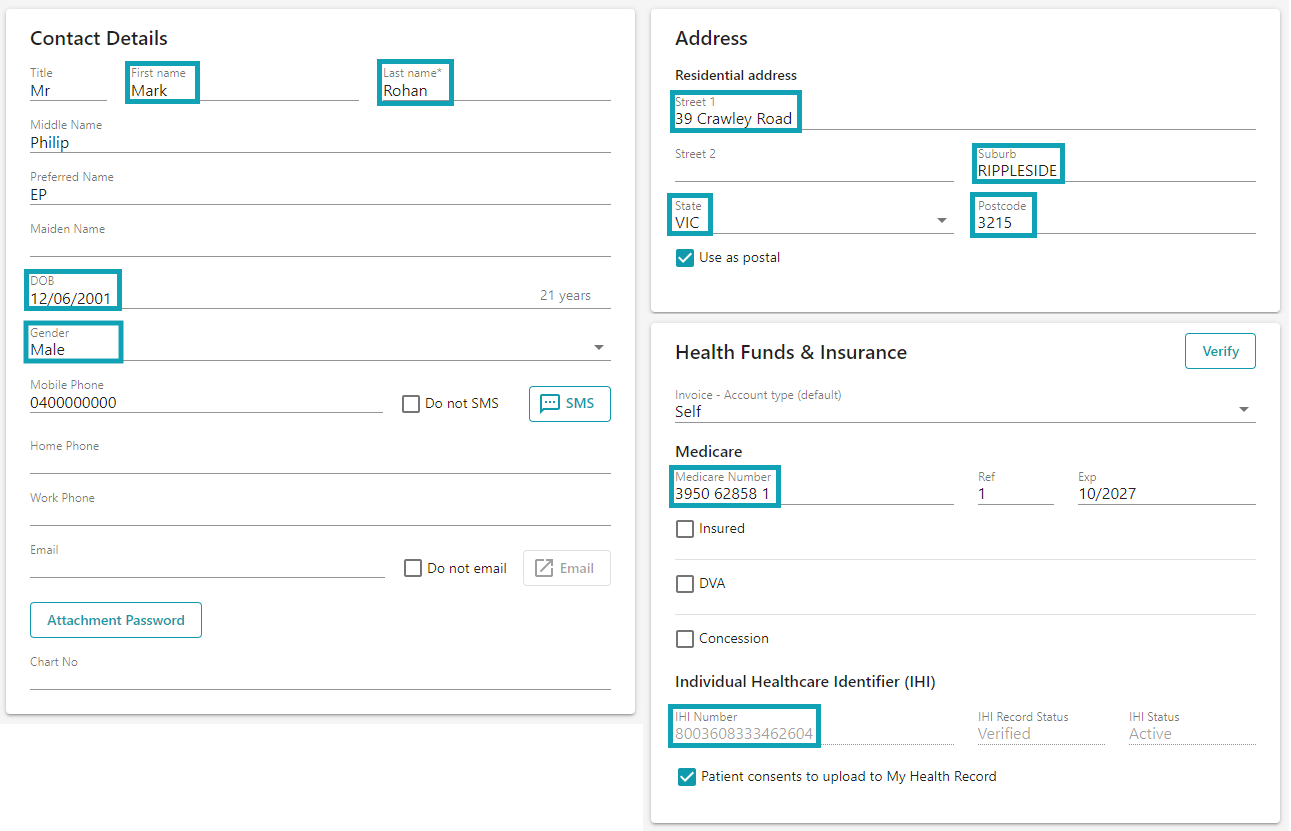Click the Verify button
The image size is (1291, 831).
[x=1219, y=350]
